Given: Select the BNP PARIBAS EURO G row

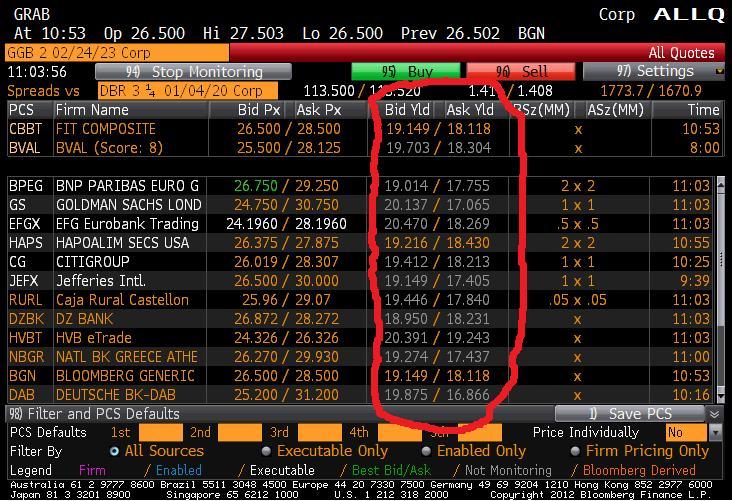Looking at the screenshot, I should point(361,186).
